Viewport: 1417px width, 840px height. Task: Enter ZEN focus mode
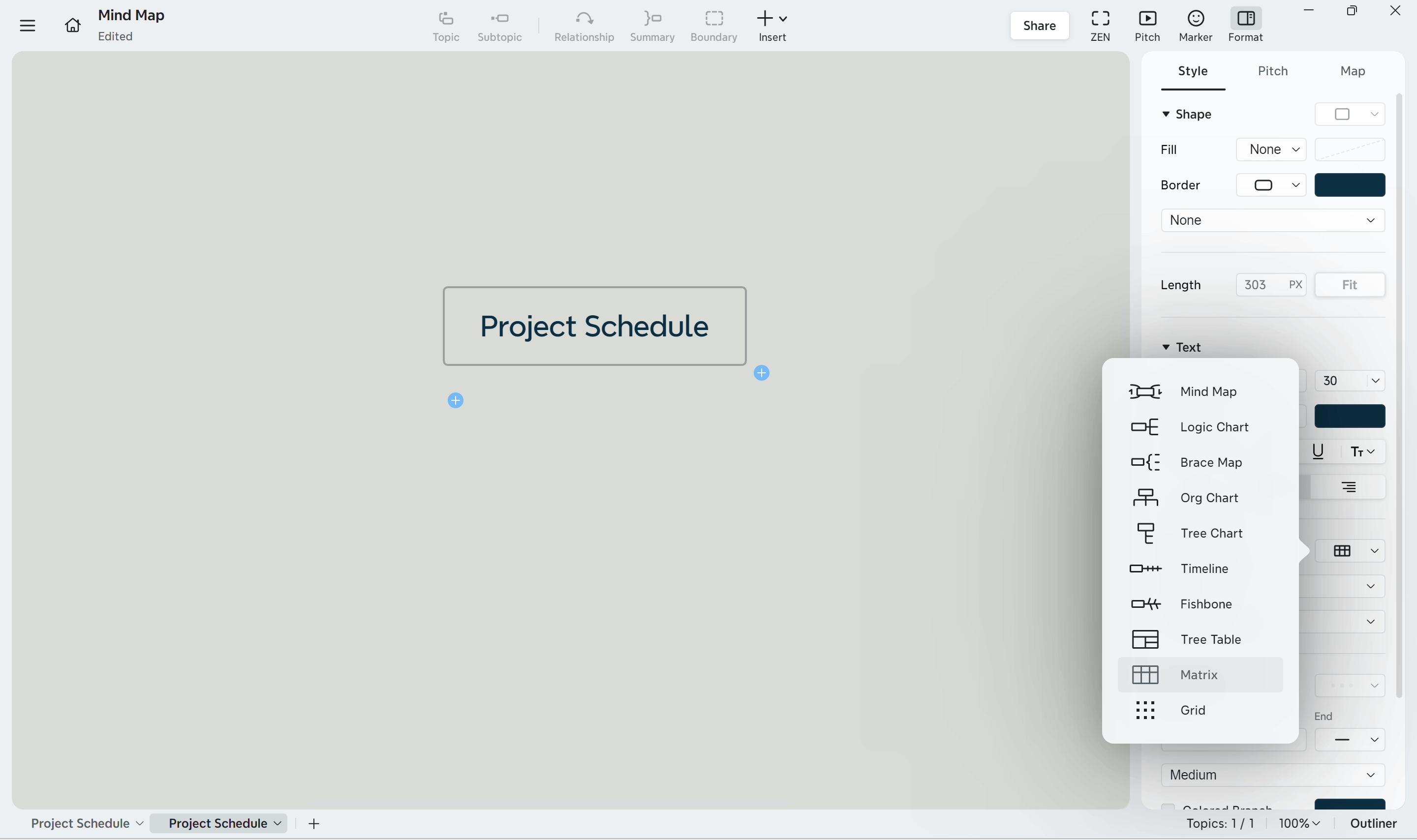(x=1100, y=25)
